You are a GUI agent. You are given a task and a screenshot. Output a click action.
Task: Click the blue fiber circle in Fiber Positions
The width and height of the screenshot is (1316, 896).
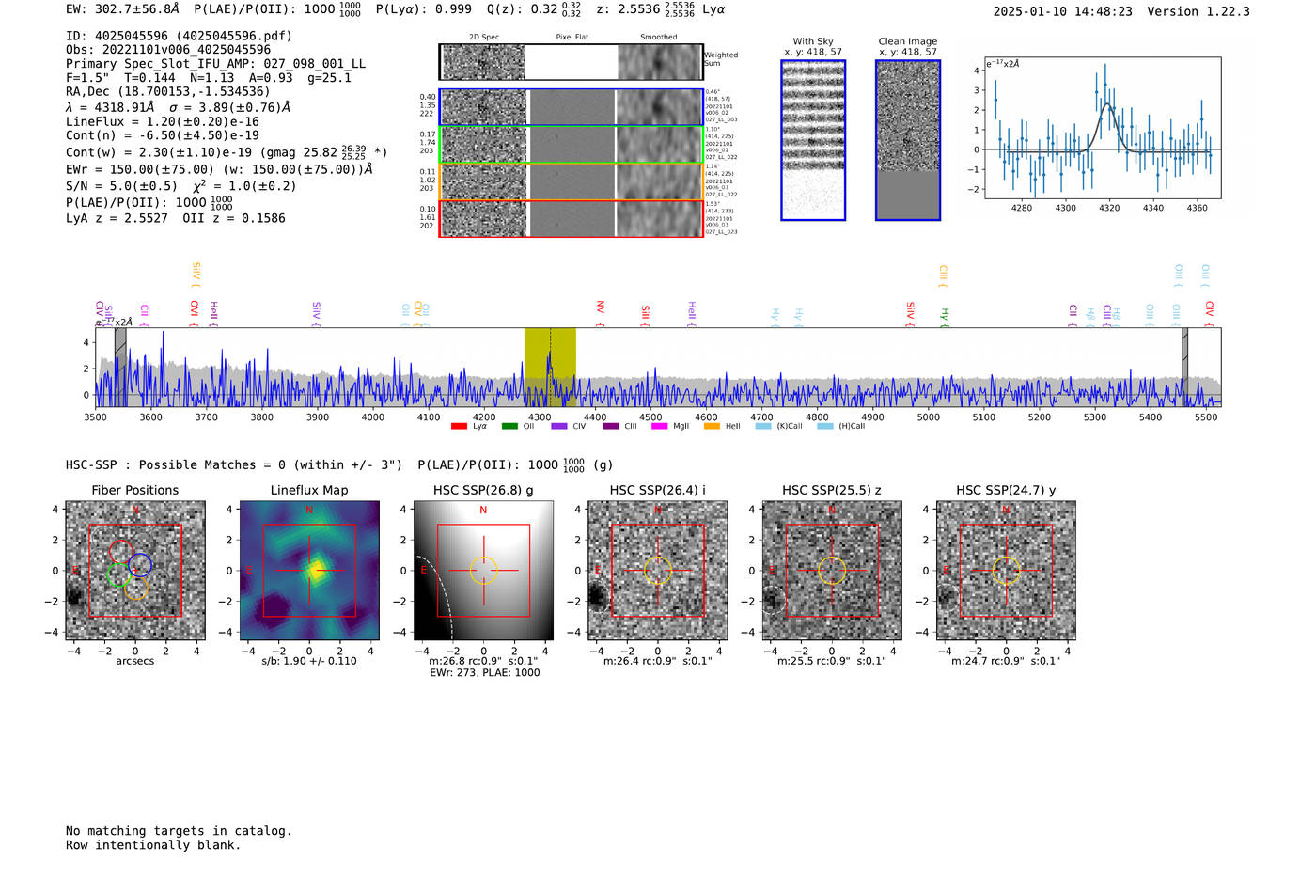pyautogui.click(x=140, y=565)
